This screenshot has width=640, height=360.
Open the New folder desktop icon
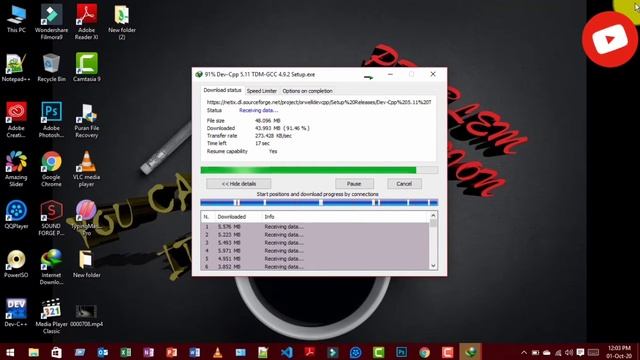(87, 264)
